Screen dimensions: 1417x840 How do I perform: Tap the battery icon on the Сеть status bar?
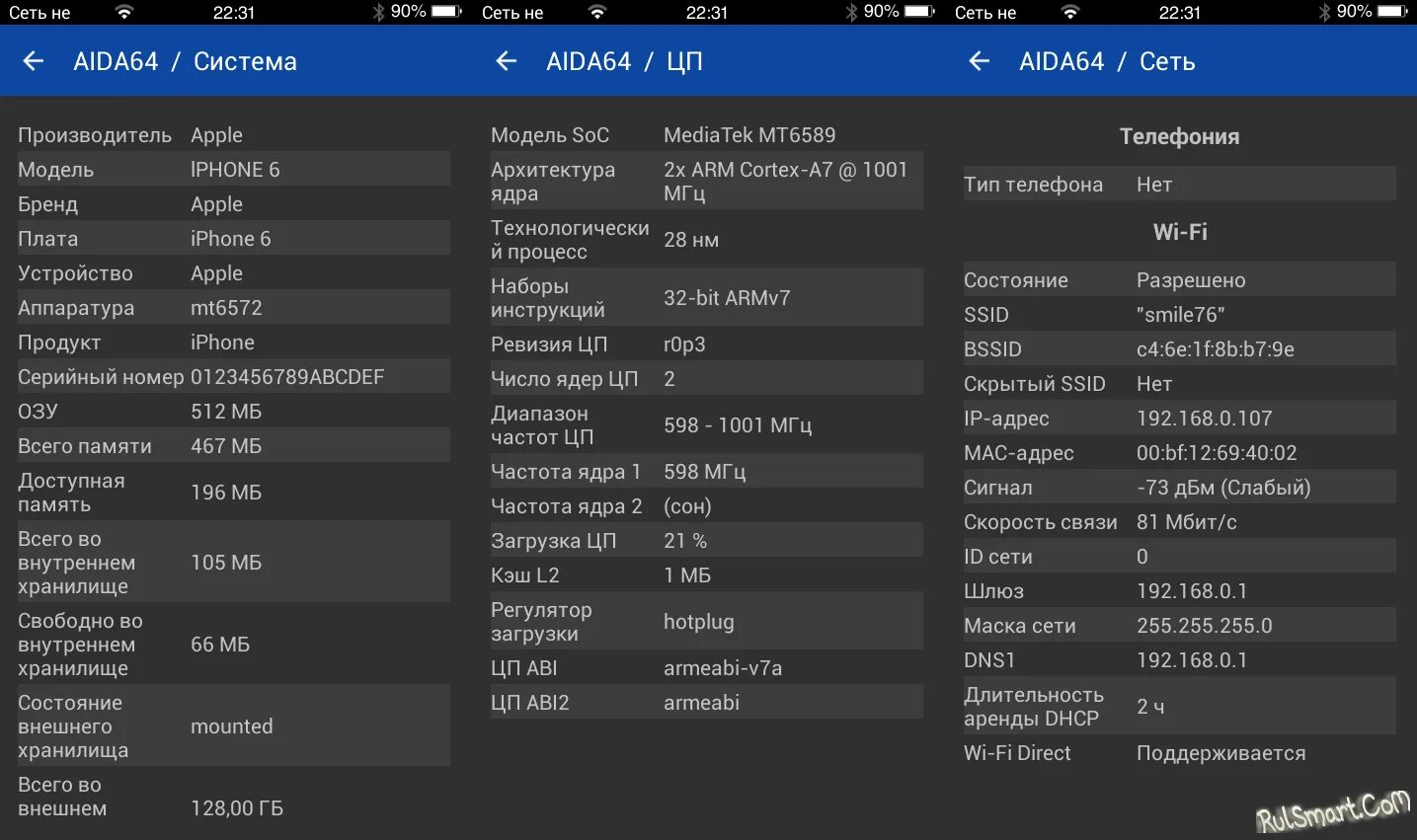point(1392,12)
